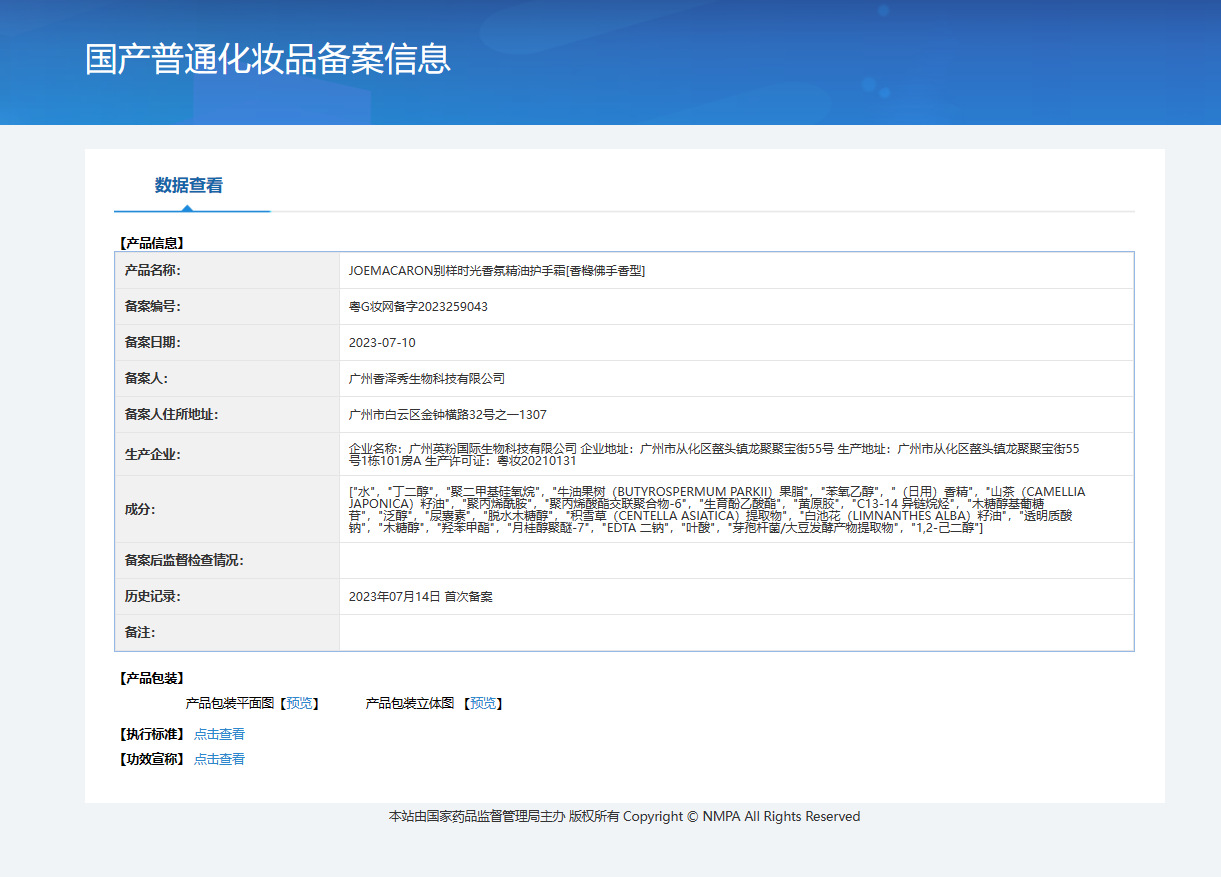Click the product name JOEMACARON别样时光香氛精油护手霜
Image resolution: width=1221 pixels, height=877 pixels.
[497, 271]
